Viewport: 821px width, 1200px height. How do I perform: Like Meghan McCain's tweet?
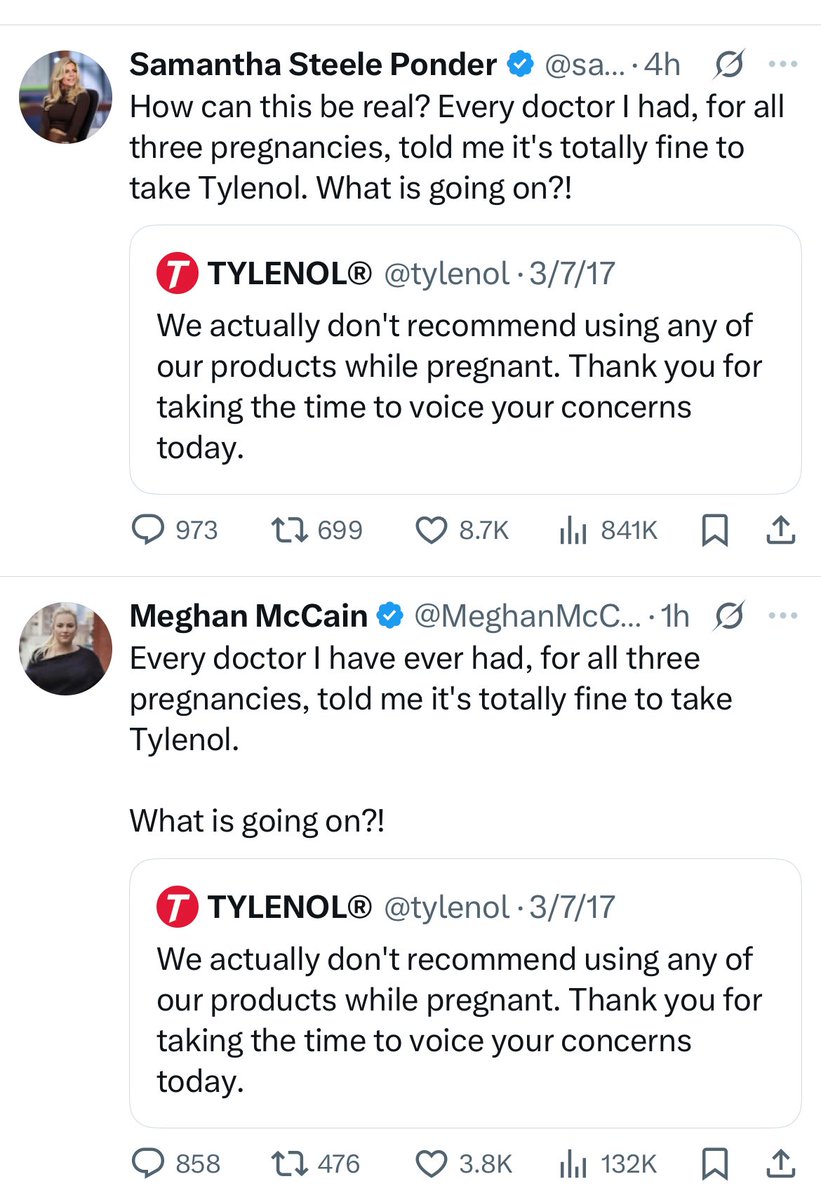[x=431, y=1163]
